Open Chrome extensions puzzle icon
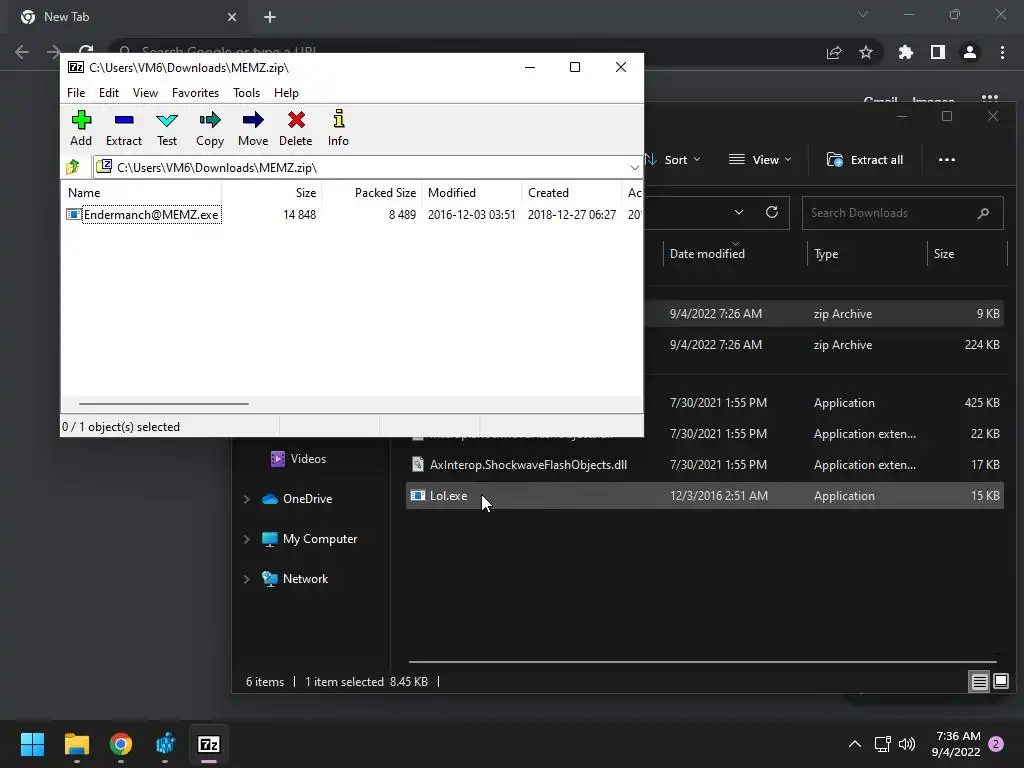The height and width of the screenshot is (768, 1024). (906, 52)
